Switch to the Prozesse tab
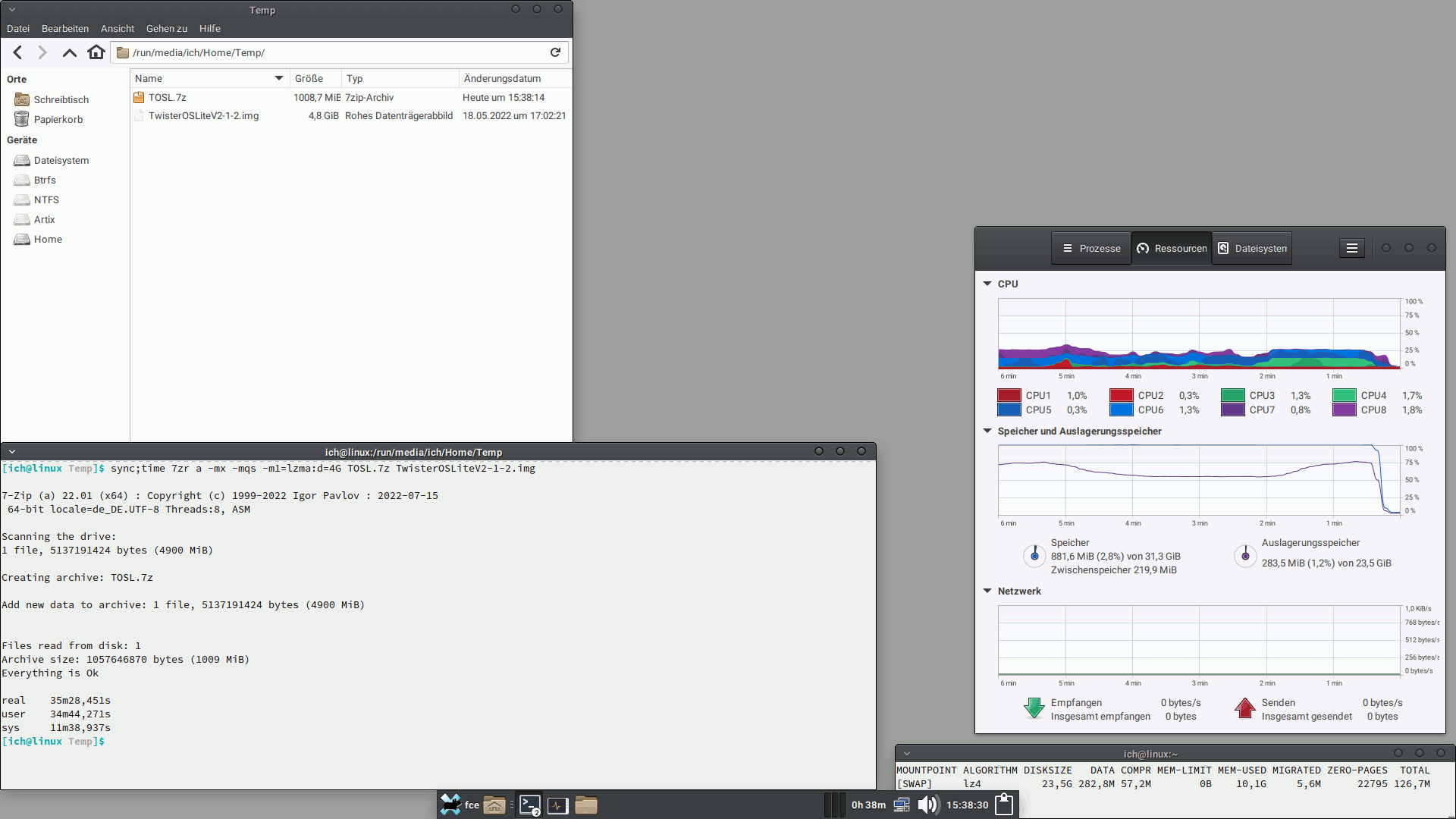This screenshot has height=819, width=1456. click(x=1091, y=249)
